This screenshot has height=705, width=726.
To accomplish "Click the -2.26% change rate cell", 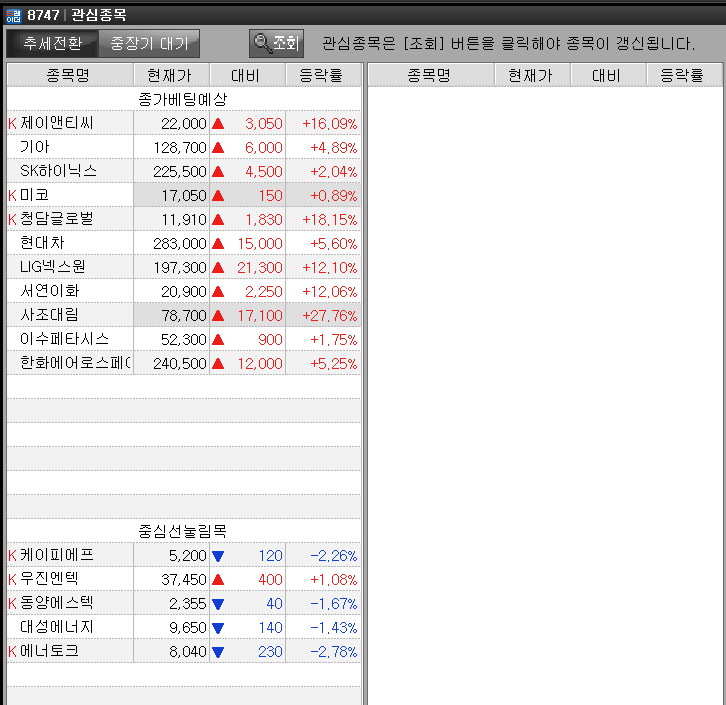I will [323, 555].
